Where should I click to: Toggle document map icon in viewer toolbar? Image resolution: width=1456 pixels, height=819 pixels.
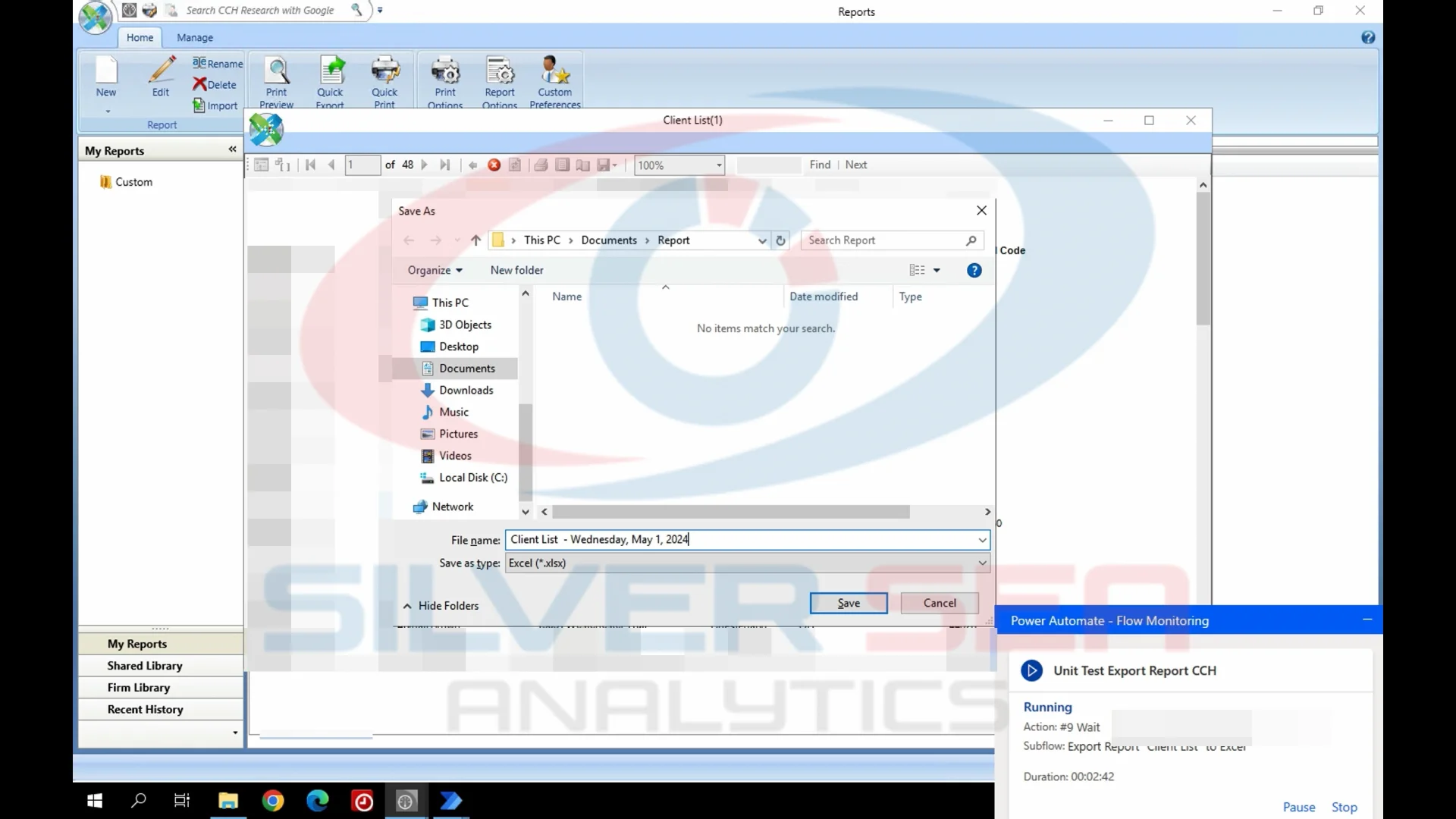click(x=261, y=165)
